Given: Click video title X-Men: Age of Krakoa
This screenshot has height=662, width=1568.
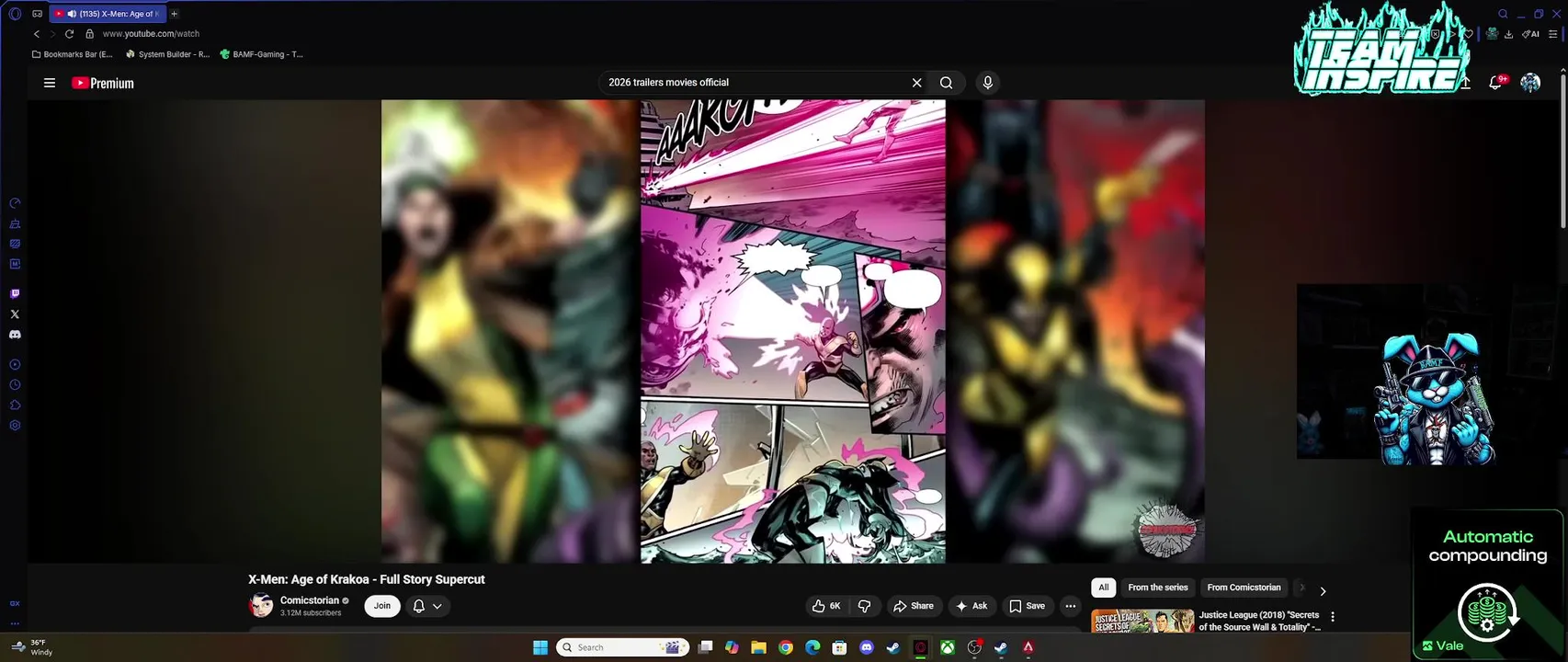Looking at the screenshot, I should [x=366, y=579].
